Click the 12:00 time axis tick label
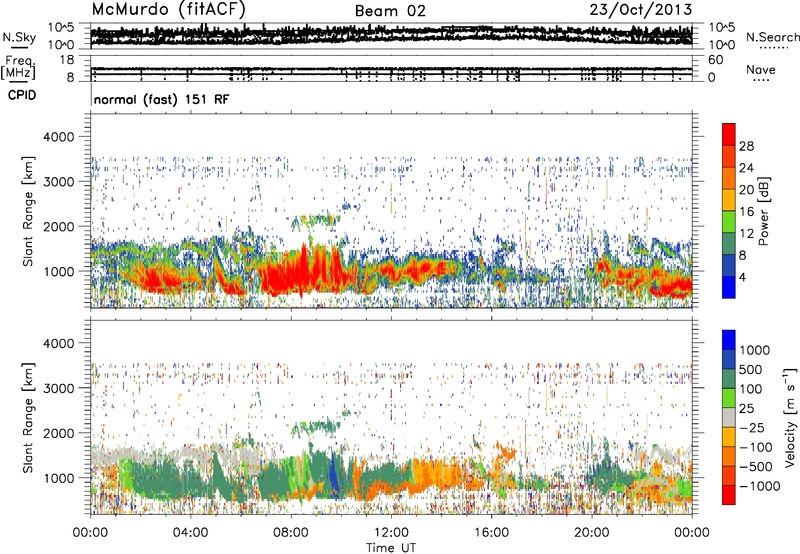The height and width of the screenshot is (554, 800). coord(391,533)
